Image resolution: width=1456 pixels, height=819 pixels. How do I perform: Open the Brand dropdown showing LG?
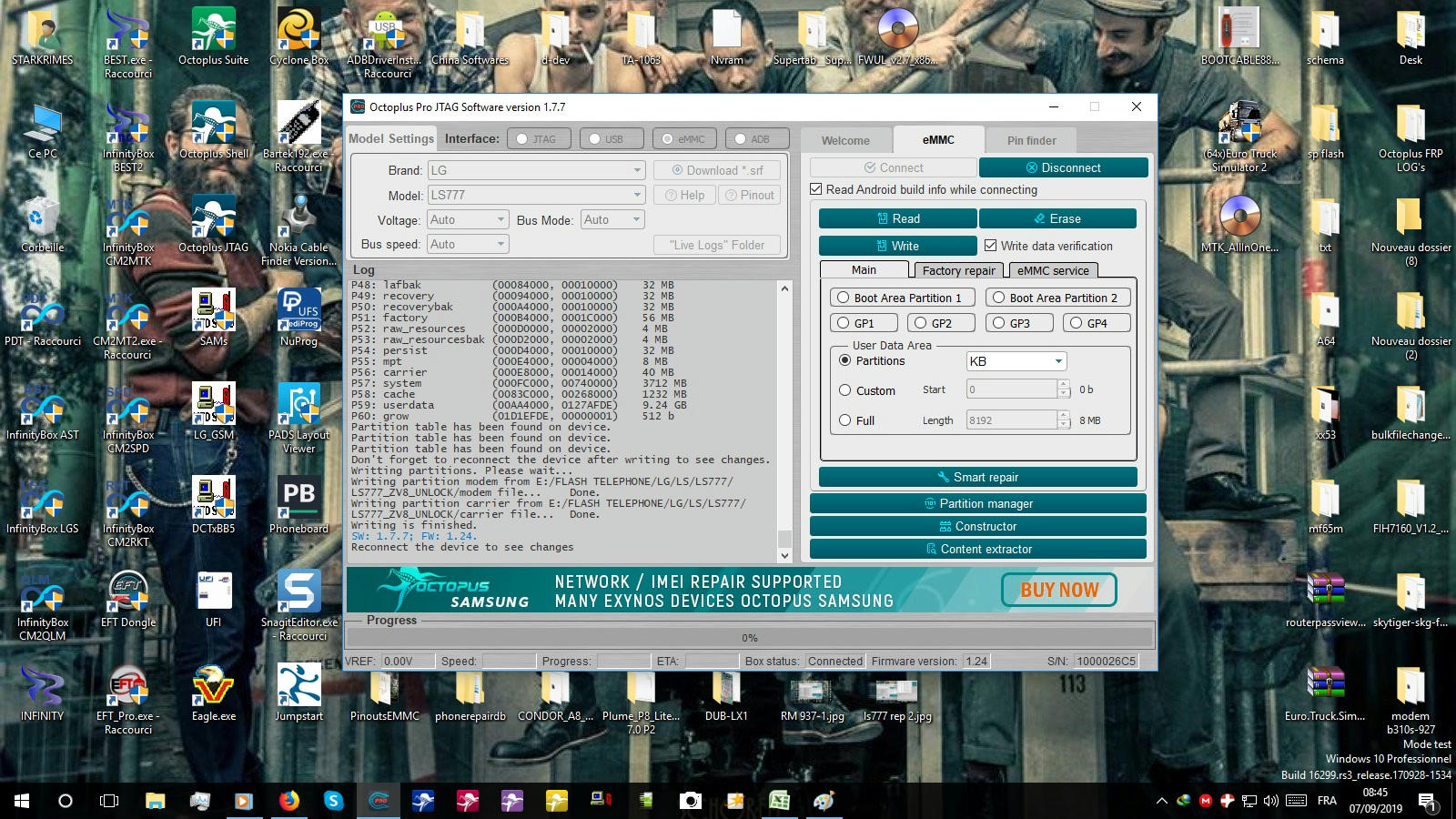[x=536, y=170]
